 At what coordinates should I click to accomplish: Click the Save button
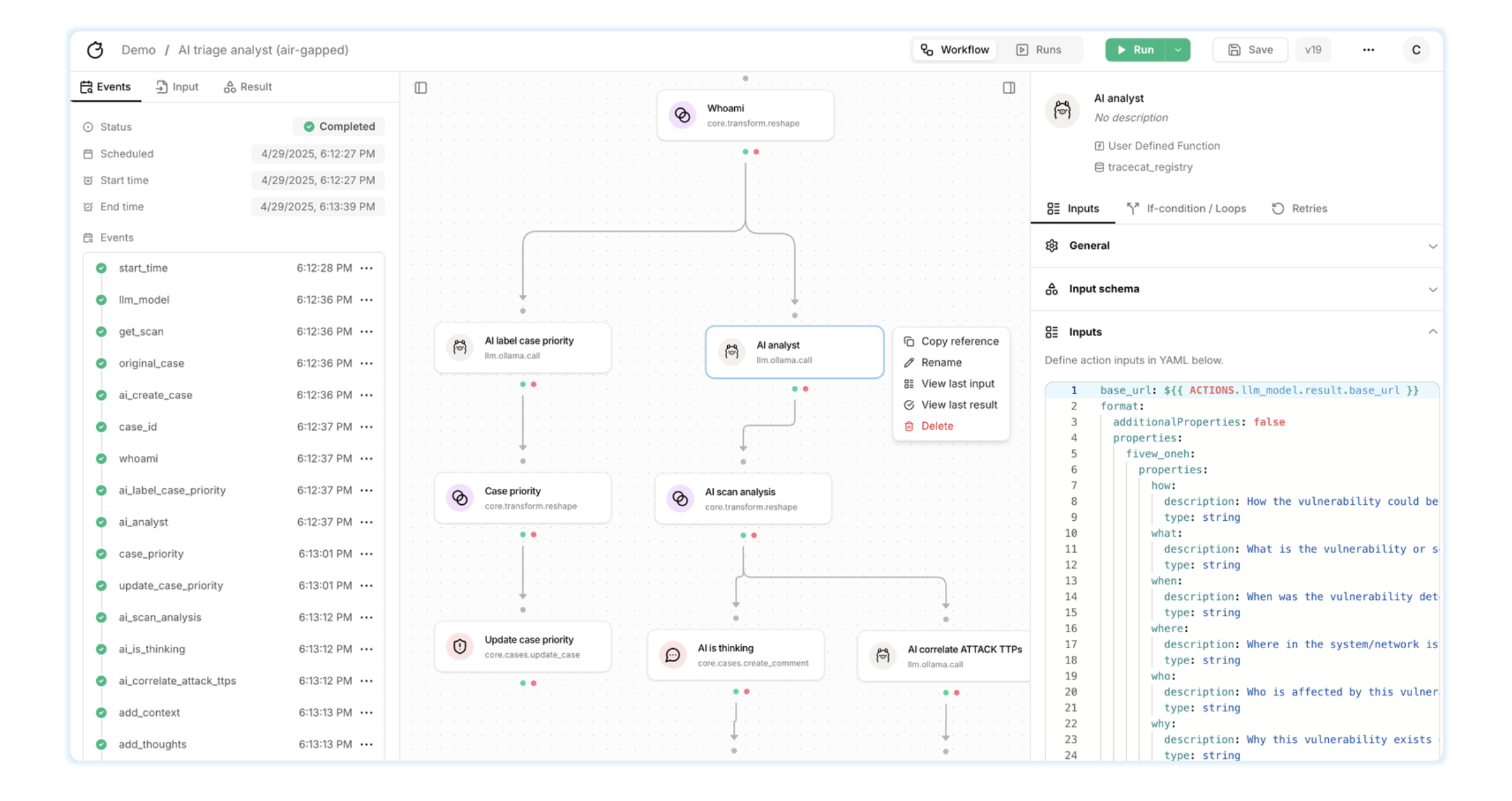click(1250, 50)
